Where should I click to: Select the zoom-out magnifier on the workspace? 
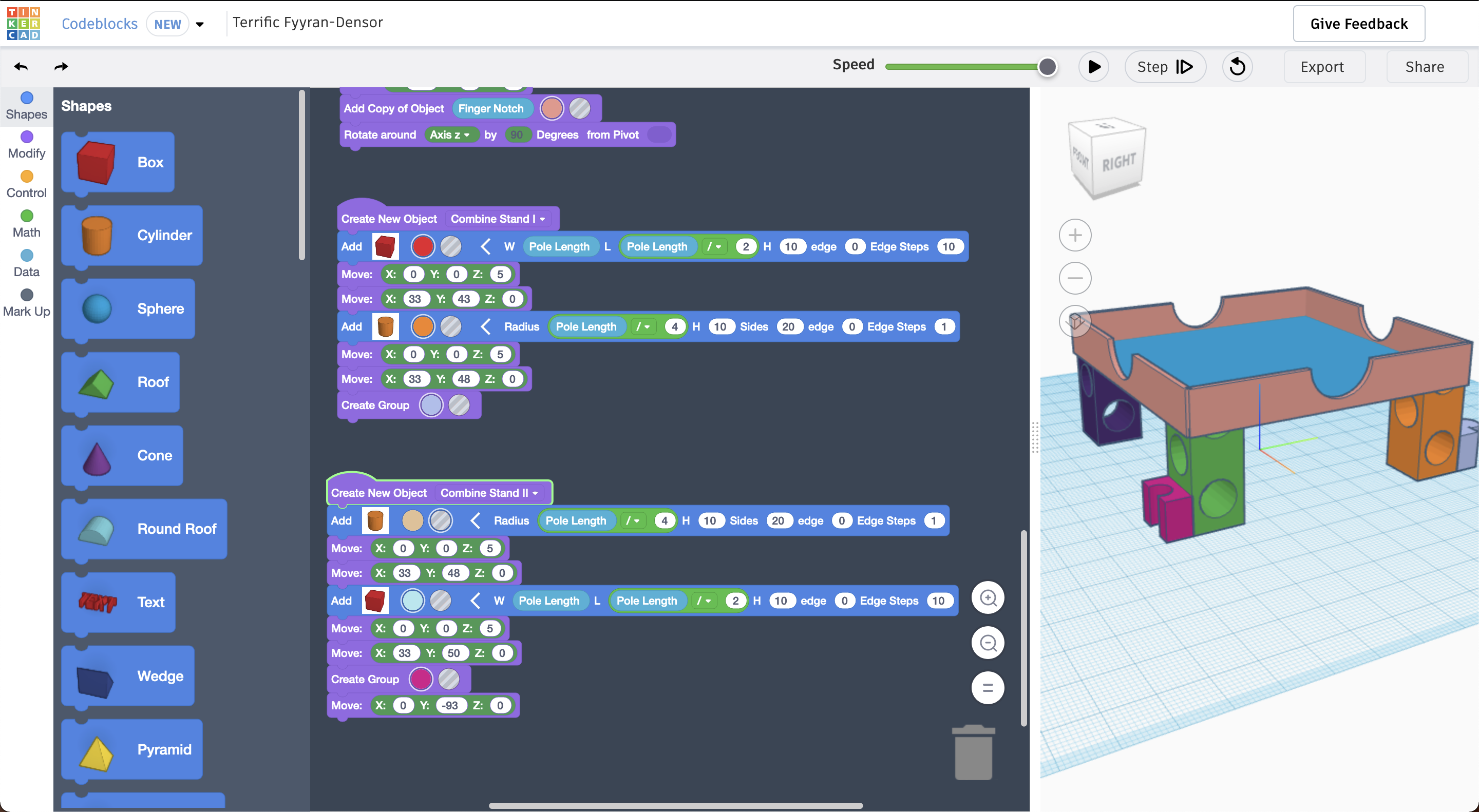[988, 642]
